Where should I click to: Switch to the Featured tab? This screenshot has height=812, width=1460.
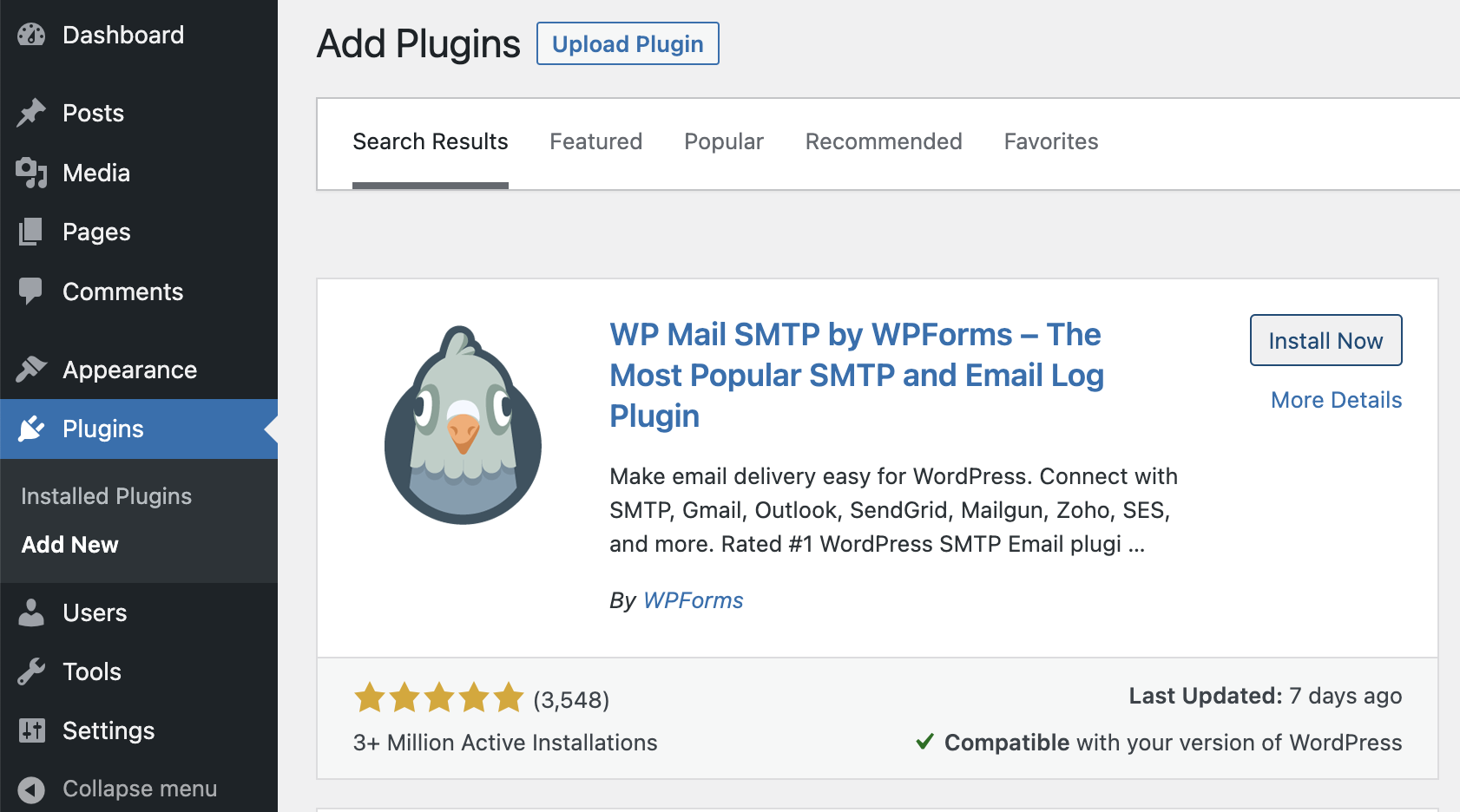coord(595,141)
